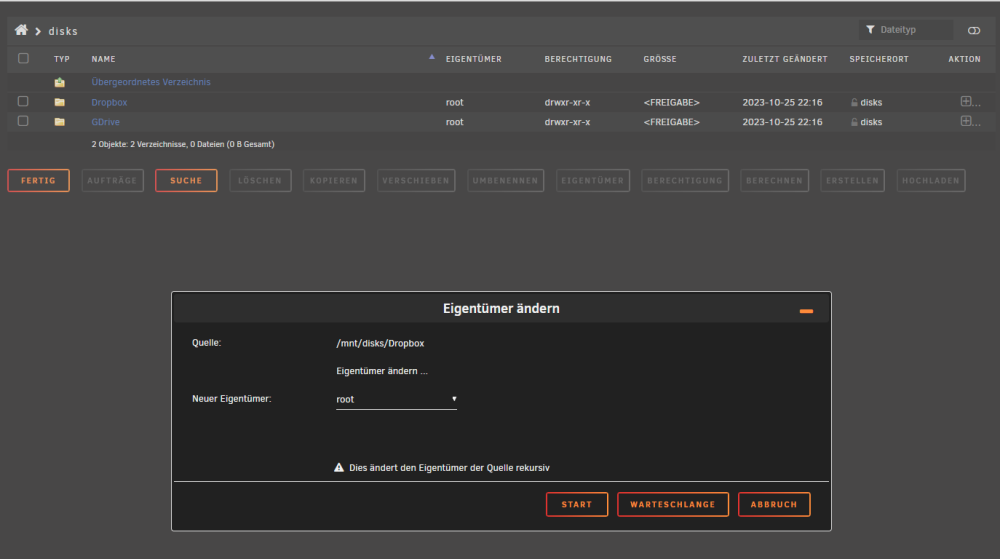Minimize the Eigentümer ändern dialog
Screen dimensions: 1000x559
point(806,311)
